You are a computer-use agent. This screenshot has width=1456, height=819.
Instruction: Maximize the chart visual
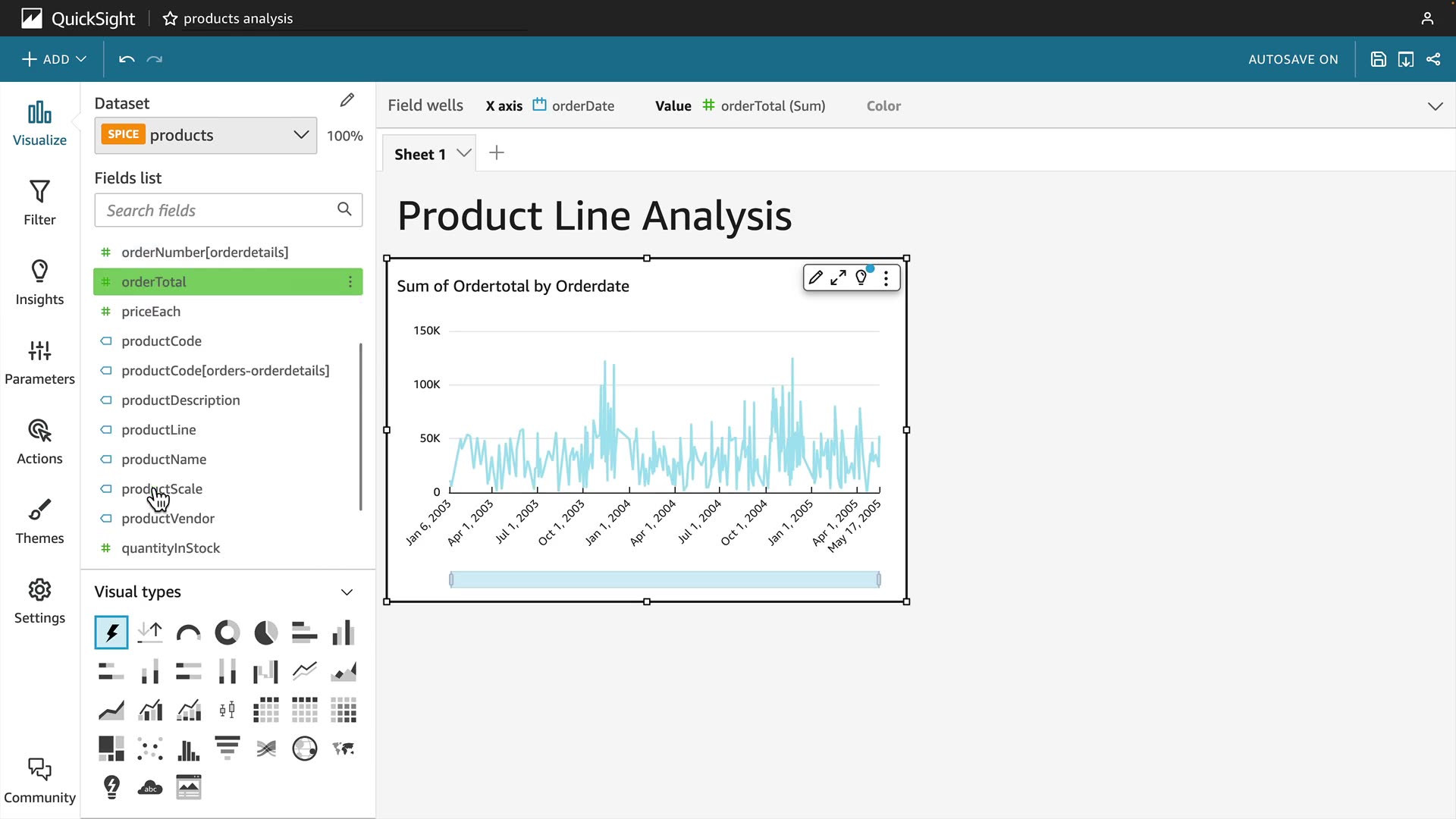pos(838,278)
